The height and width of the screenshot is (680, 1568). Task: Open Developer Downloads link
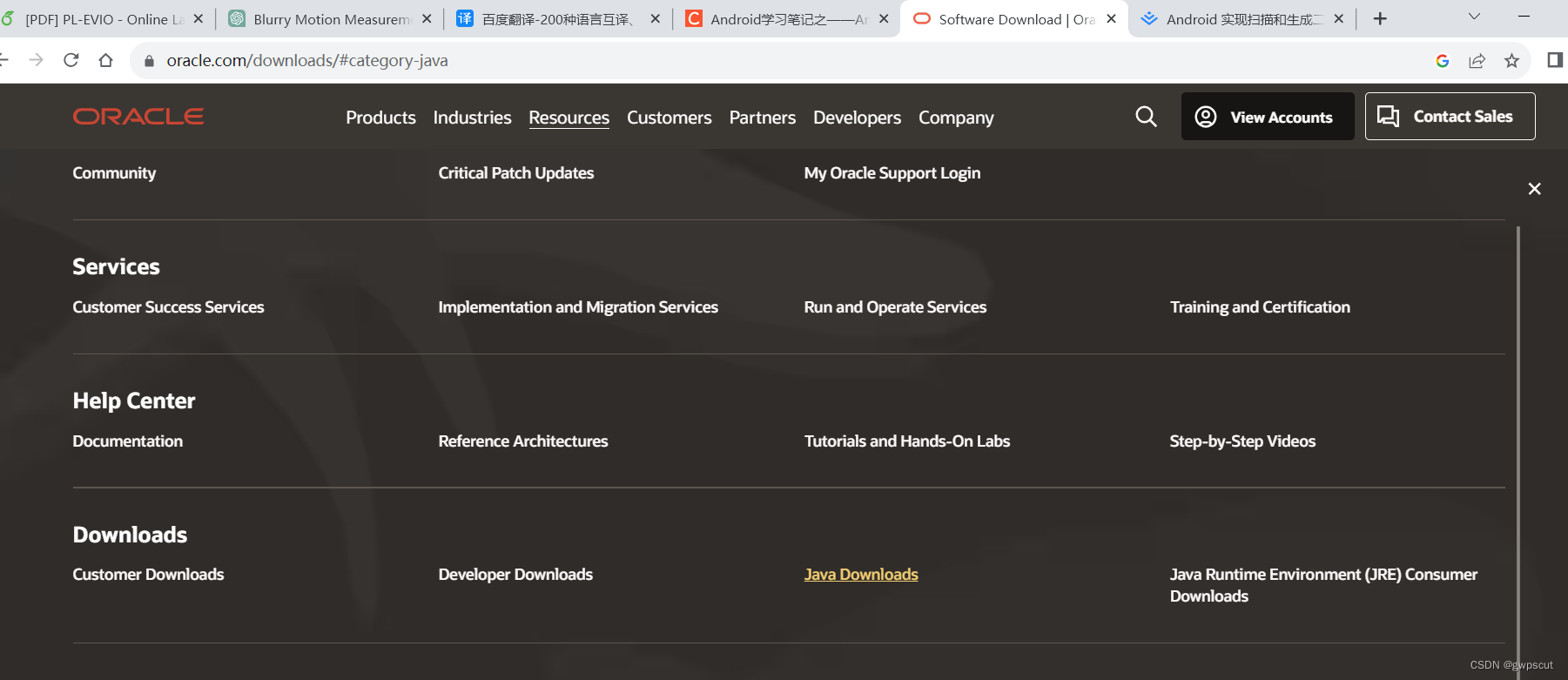(x=515, y=575)
